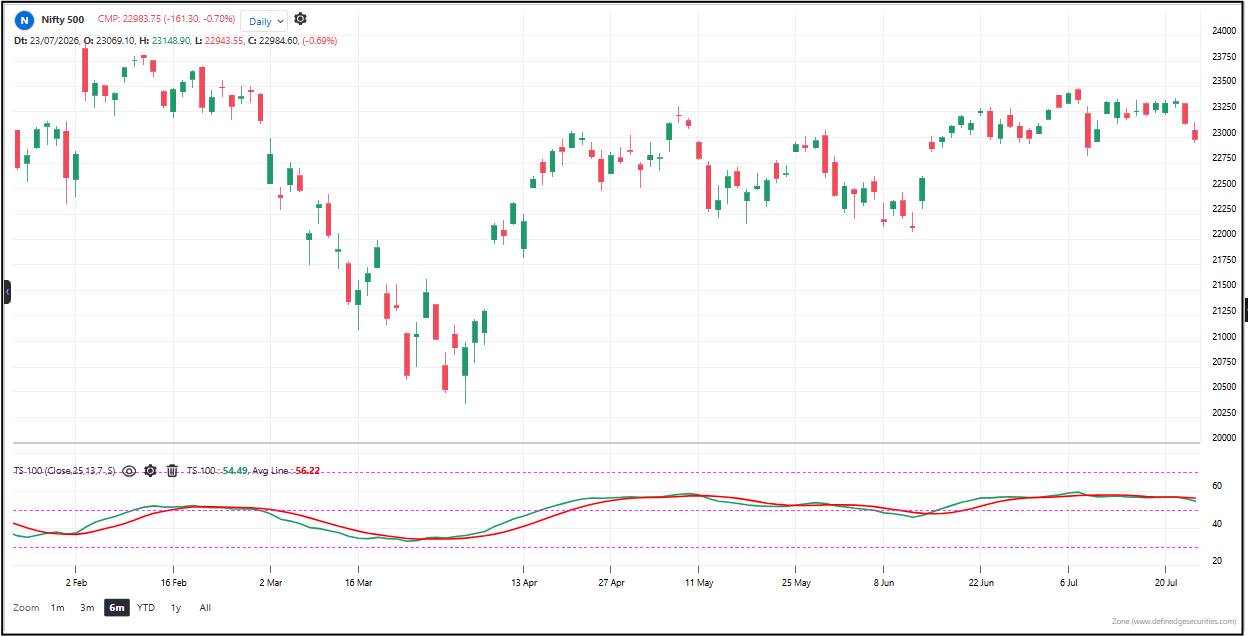The width and height of the screenshot is (1248, 636).
Task: Open Zone www.definedgesecurities.com credit link
Action: point(1175,622)
